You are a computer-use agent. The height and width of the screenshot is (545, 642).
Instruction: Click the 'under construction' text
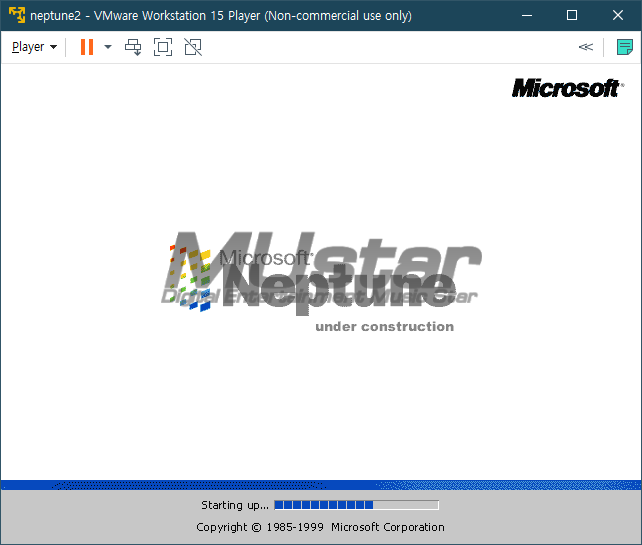[384, 326]
